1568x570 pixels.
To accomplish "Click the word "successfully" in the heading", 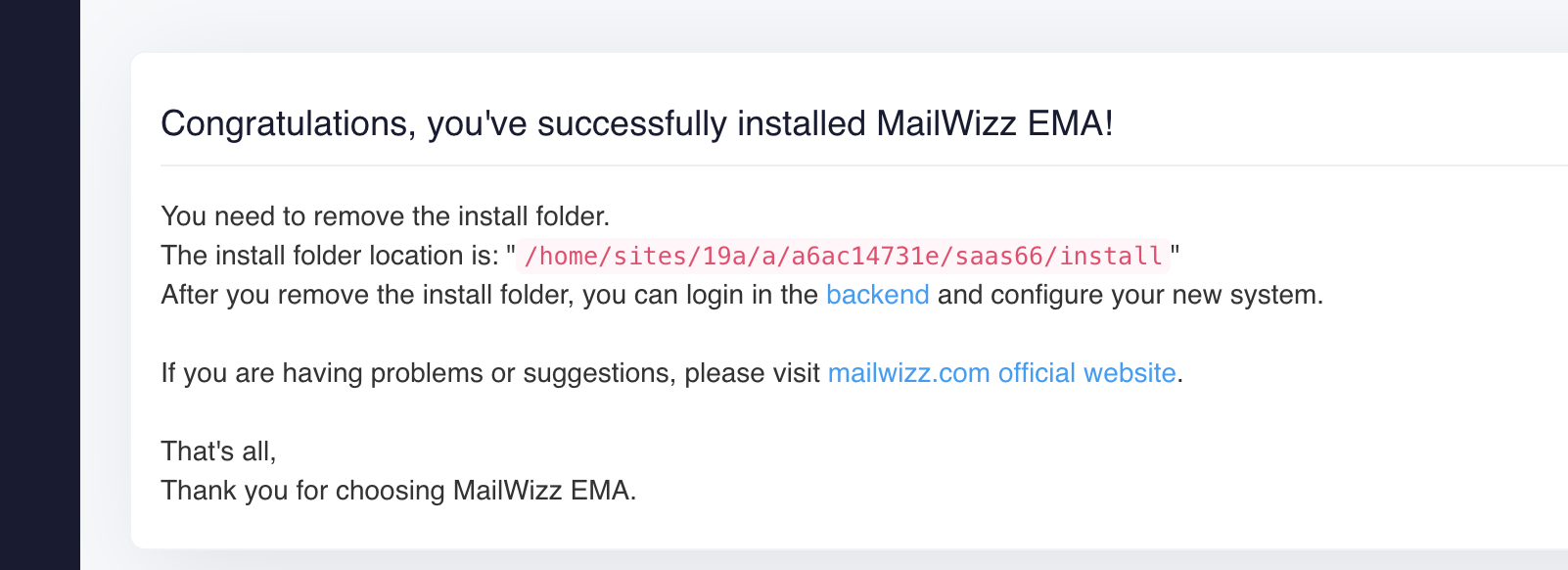I will [632, 124].
